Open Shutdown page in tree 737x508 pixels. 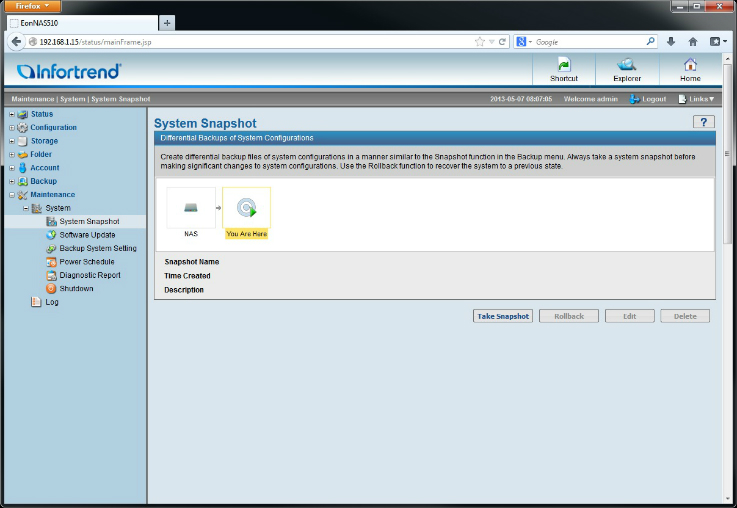[76, 289]
